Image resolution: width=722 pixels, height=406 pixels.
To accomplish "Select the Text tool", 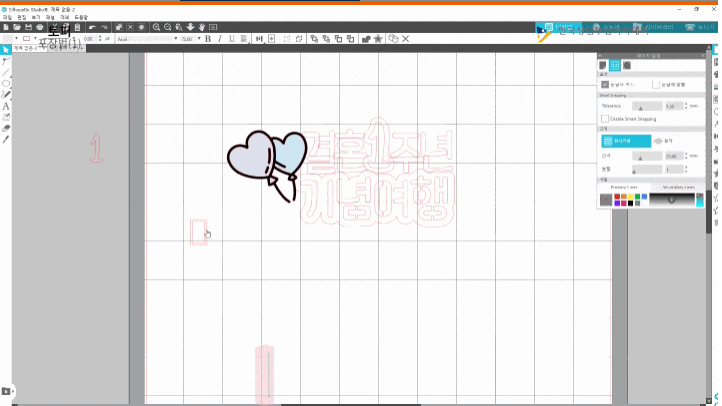I will tap(6, 106).
